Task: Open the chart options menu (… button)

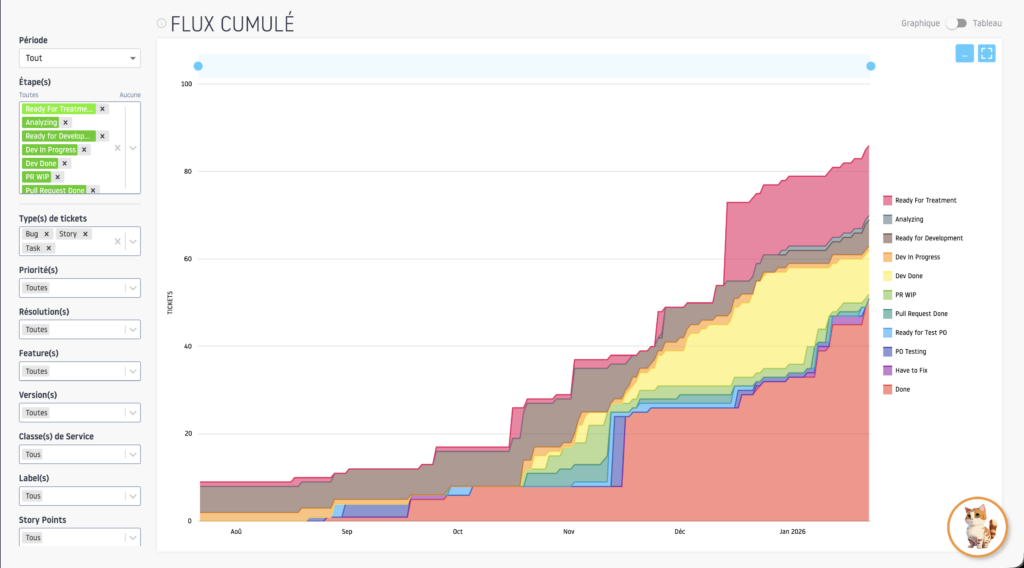Action: (x=964, y=54)
